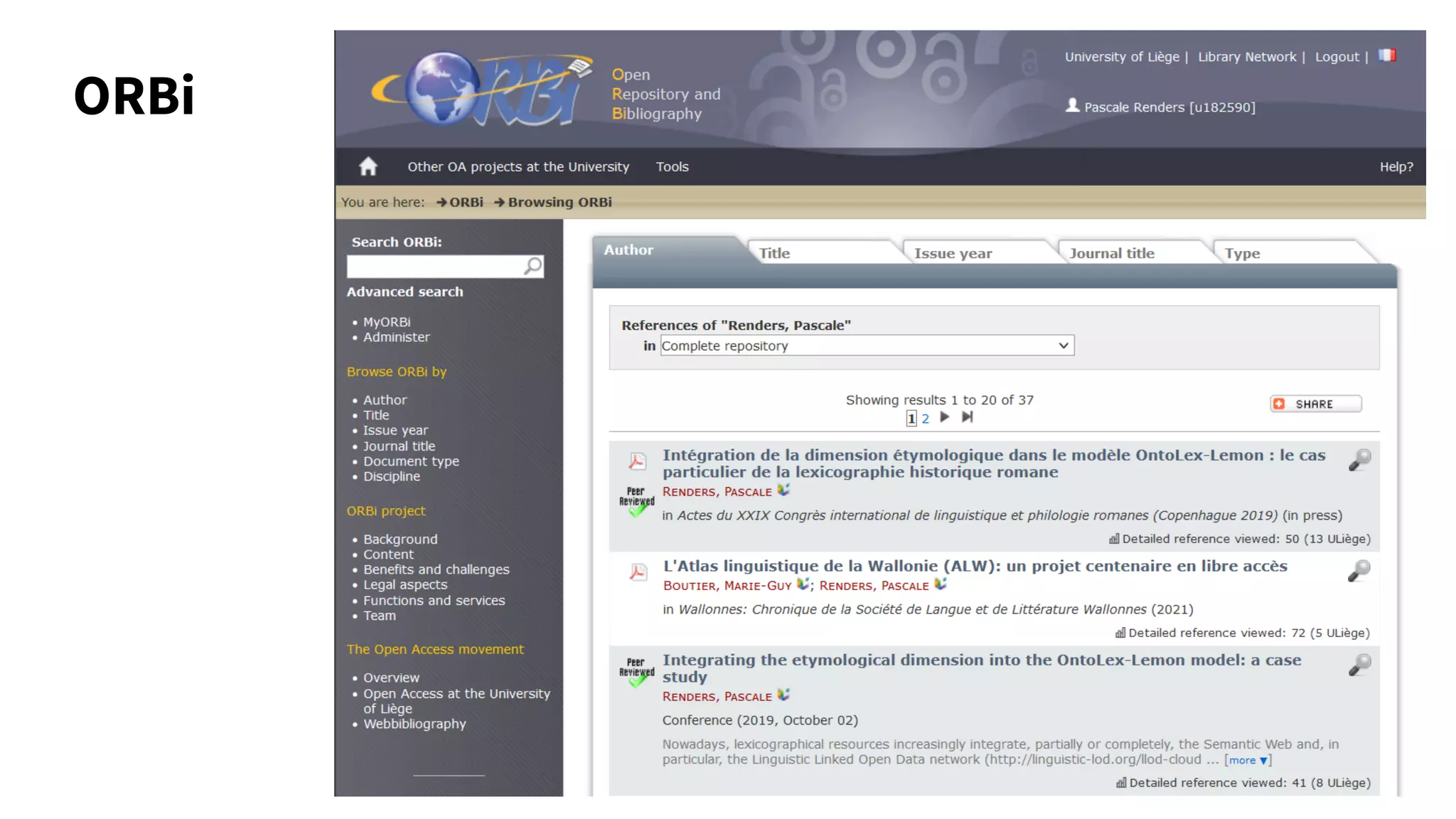Open the Complete repository dropdown
Image resolution: width=1456 pixels, height=819 pixels.
tap(867, 346)
